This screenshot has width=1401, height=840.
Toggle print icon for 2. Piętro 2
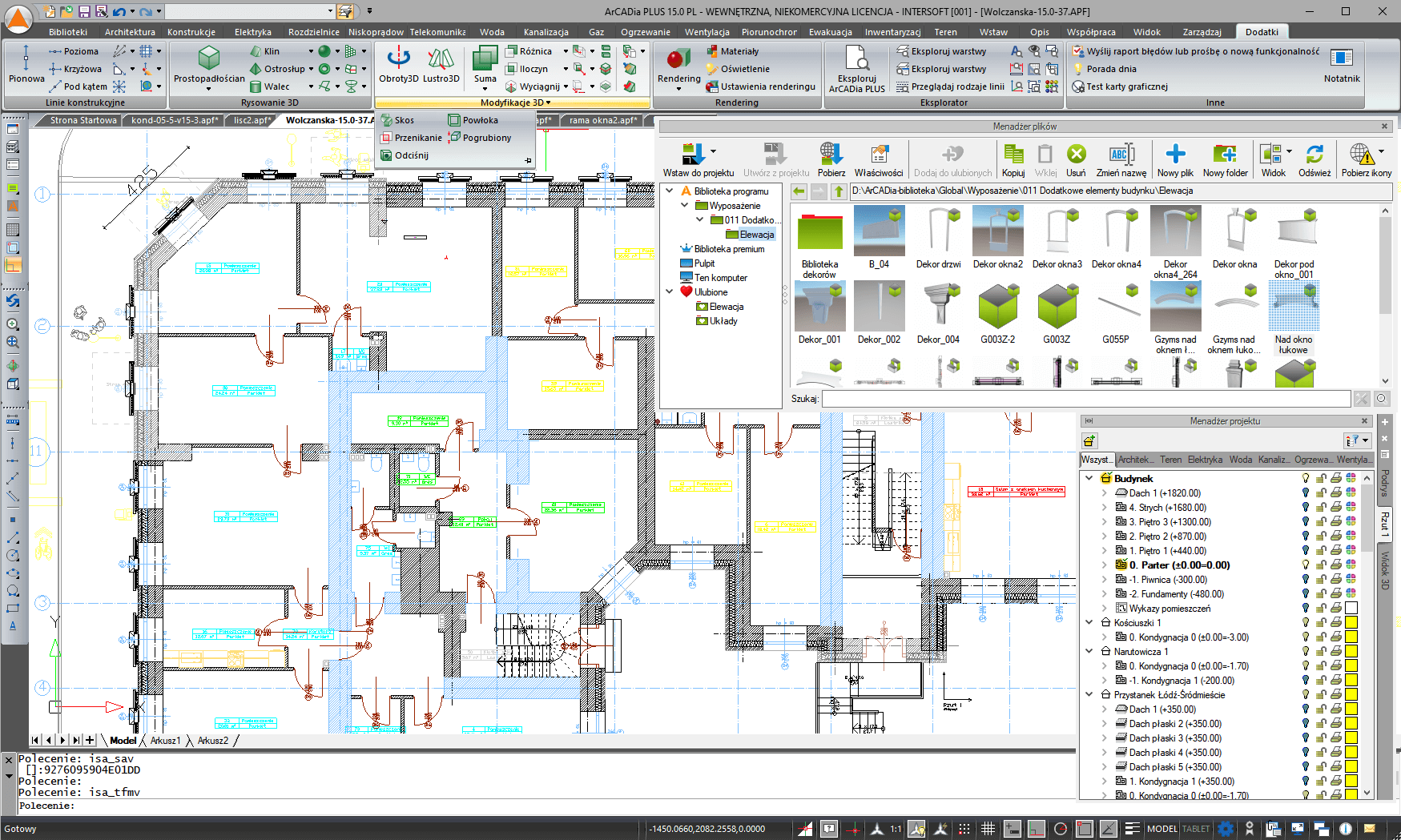coord(1336,537)
